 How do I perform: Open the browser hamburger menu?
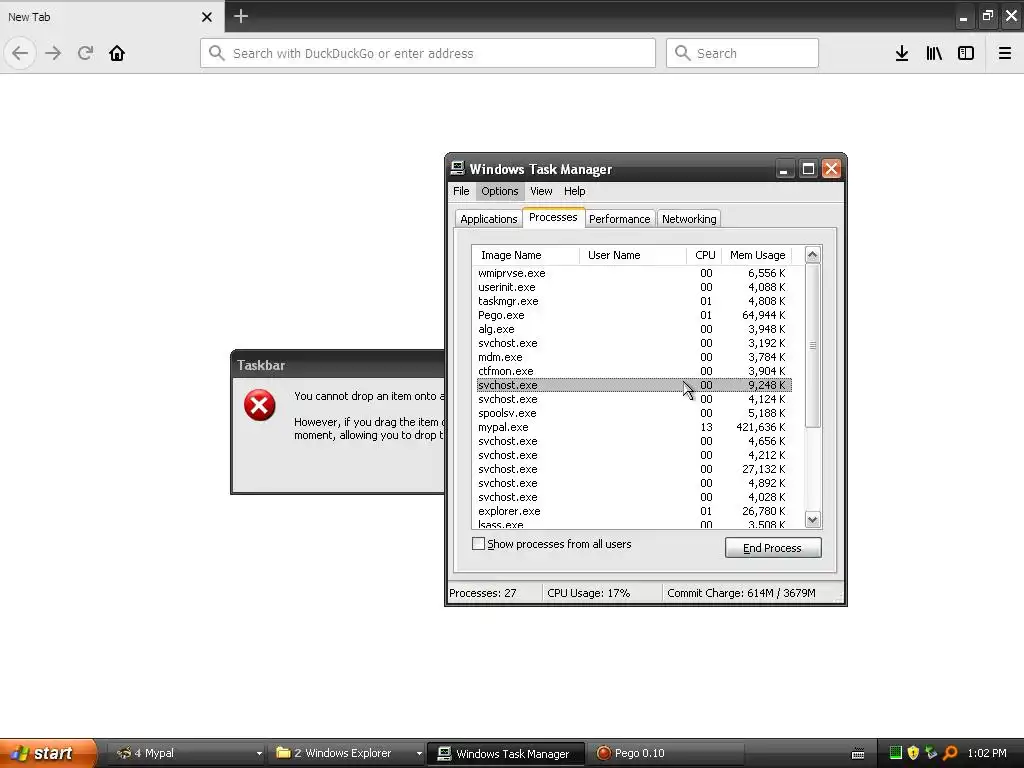[x=1005, y=53]
